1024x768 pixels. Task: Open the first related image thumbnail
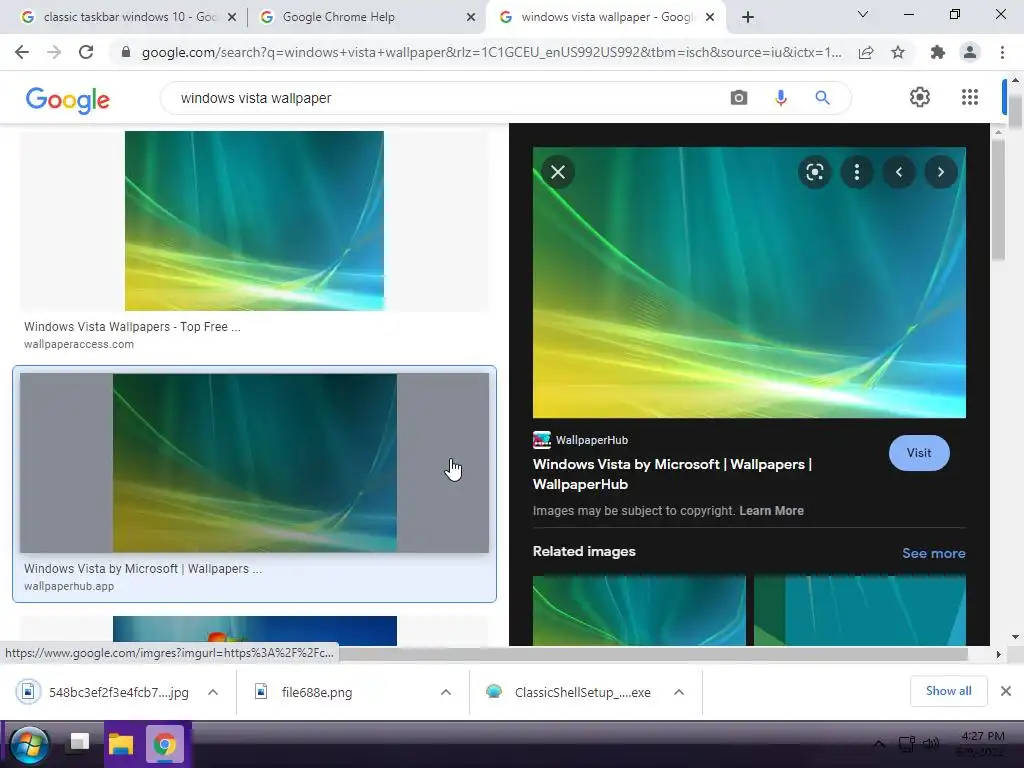coord(639,610)
